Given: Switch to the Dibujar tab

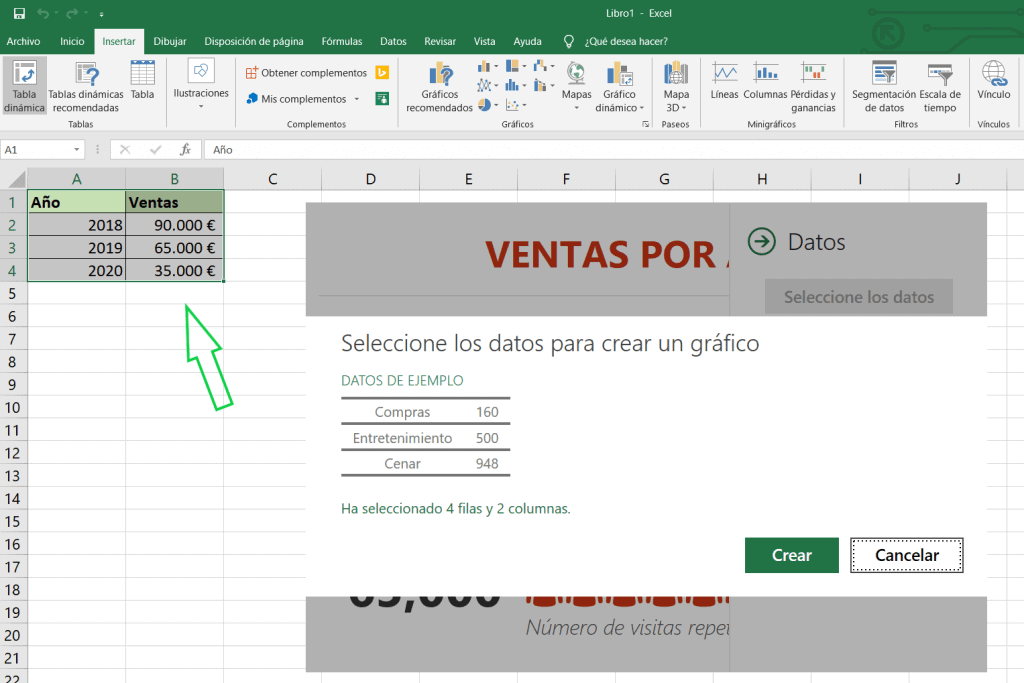Looking at the screenshot, I should point(170,41).
